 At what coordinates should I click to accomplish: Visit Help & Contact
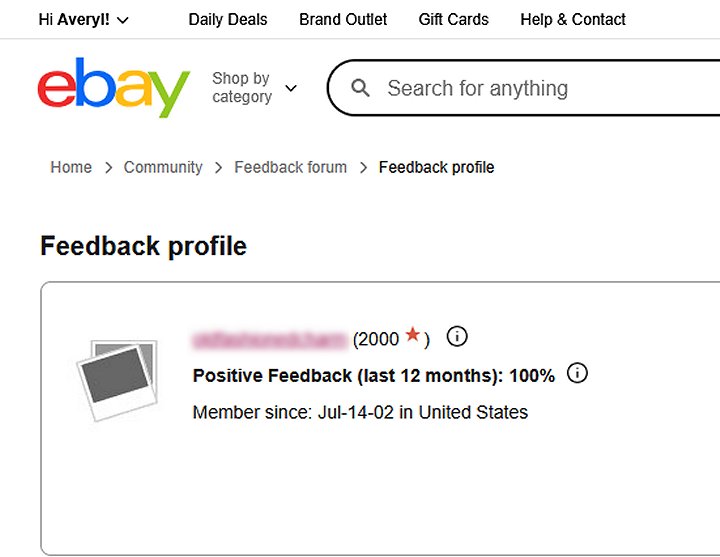(573, 19)
